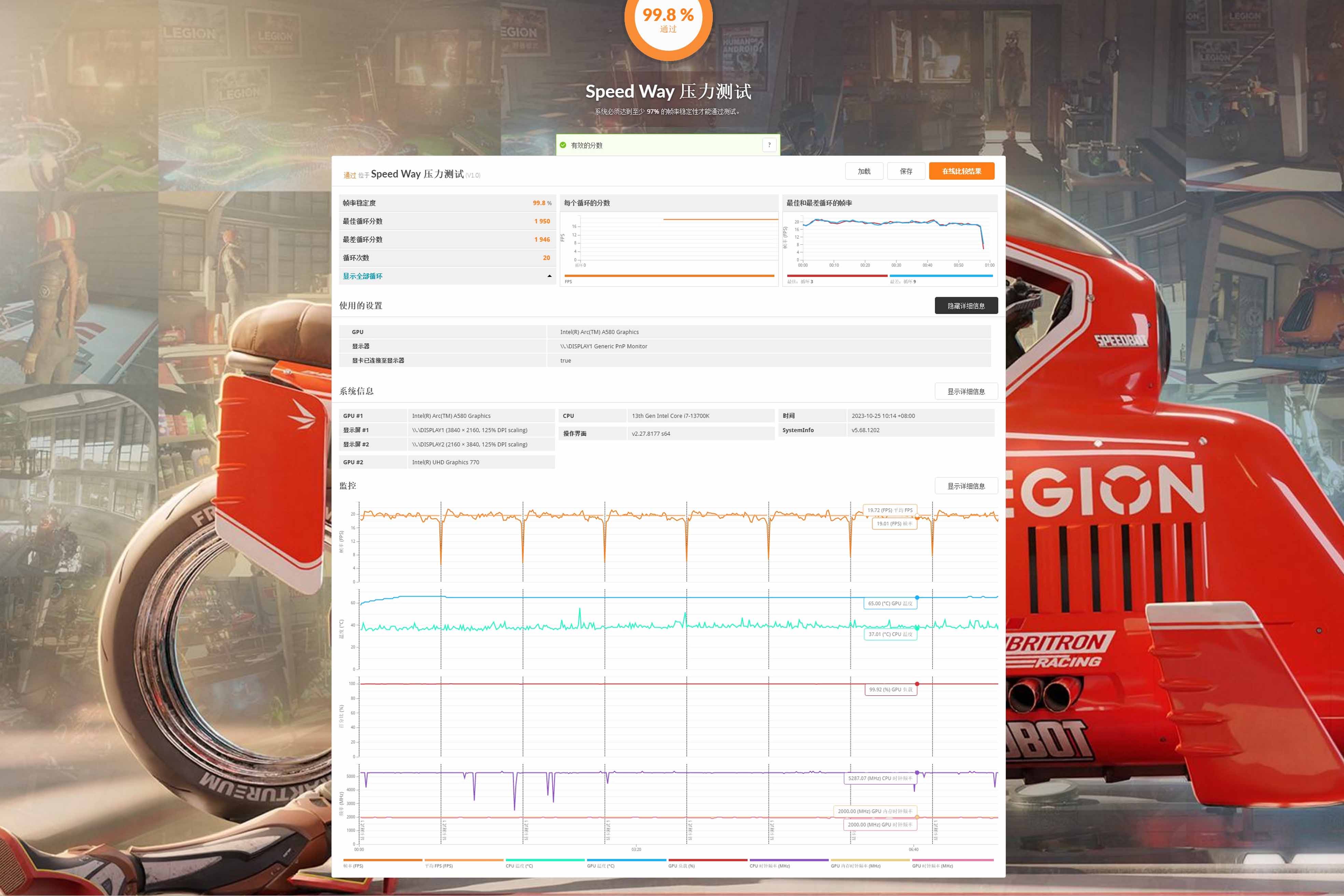Toggle the 最佳: 循环 3 red legend bar
The width and height of the screenshot is (1344, 896).
pyautogui.click(x=837, y=276)
